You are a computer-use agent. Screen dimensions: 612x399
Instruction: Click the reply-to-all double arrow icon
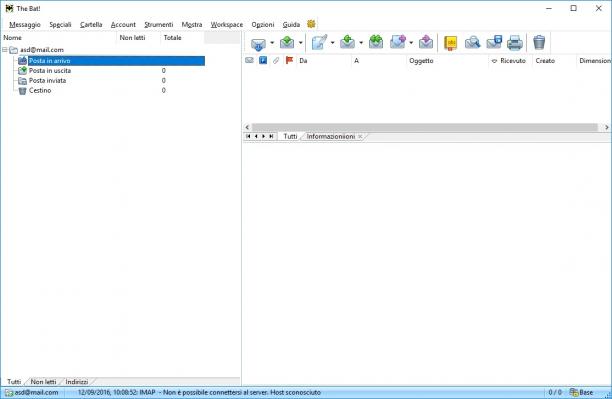(376, 42)
